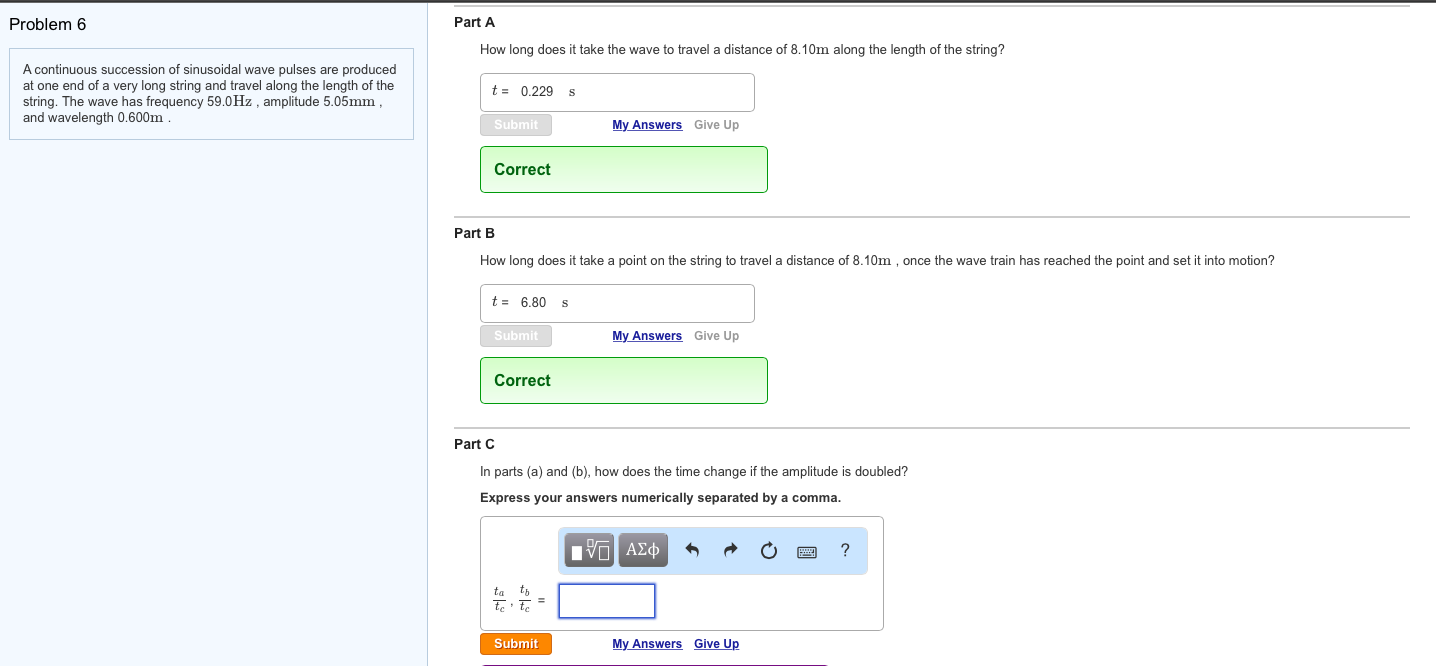Viewport: 1436px width, 666px height.
Task: Open My Answers link for Part C
Action: click(x=647, y=644)
